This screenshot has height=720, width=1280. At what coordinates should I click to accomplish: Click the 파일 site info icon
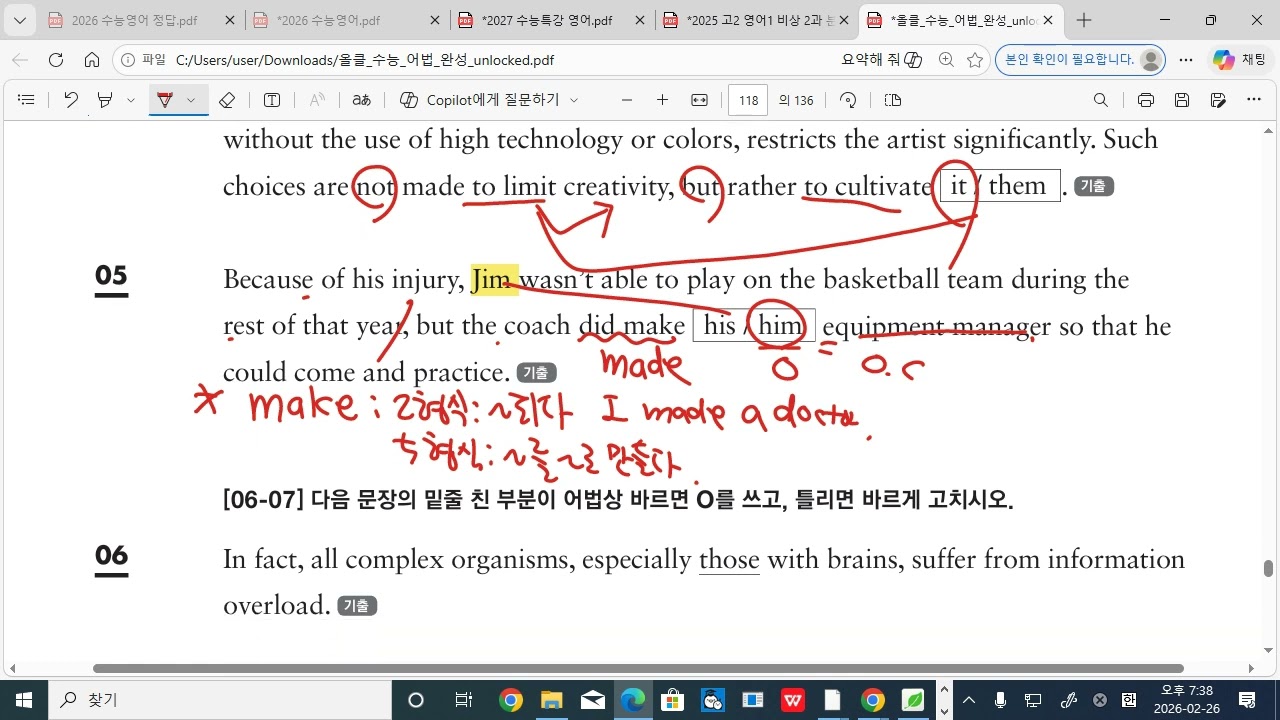[x=142, y=60]
